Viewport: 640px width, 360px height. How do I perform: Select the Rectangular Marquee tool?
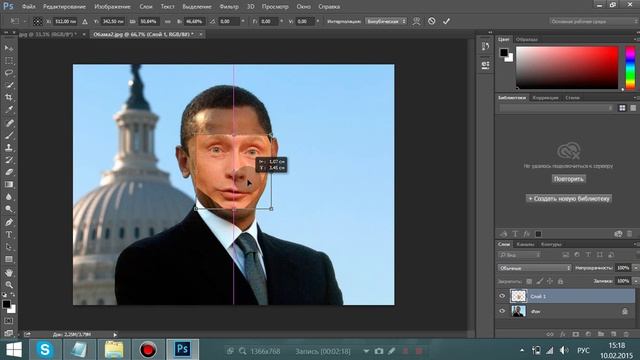(x=9, y=61)
